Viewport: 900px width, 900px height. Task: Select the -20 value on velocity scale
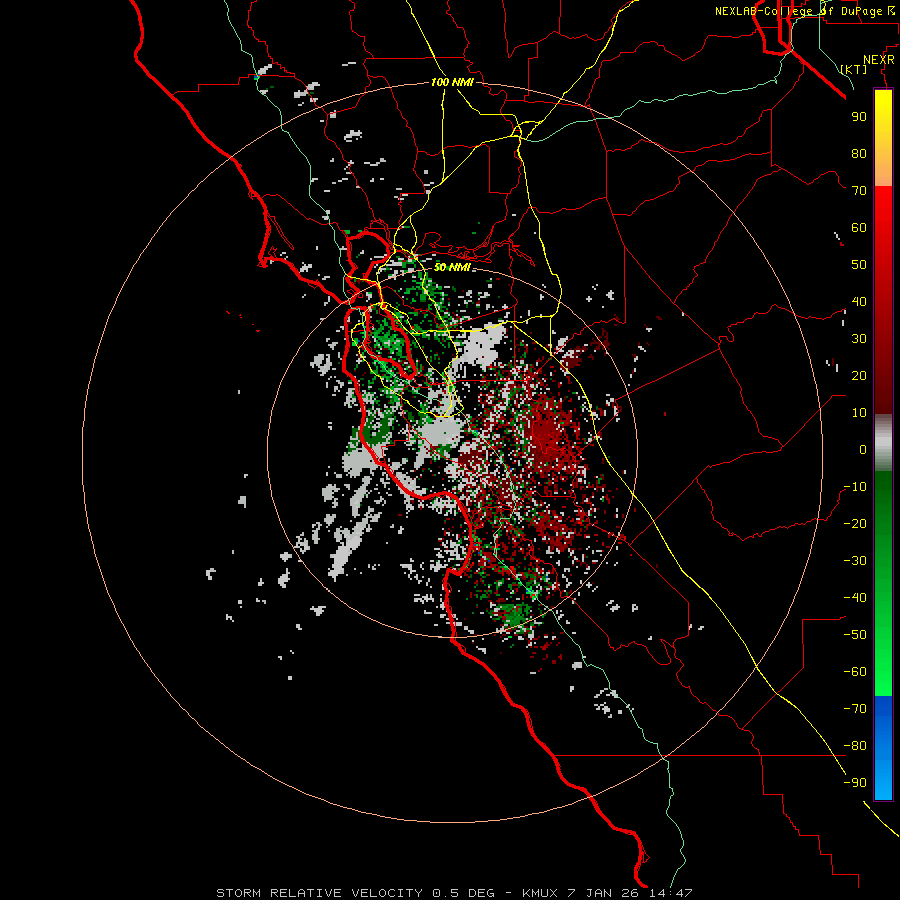[855, 523]
